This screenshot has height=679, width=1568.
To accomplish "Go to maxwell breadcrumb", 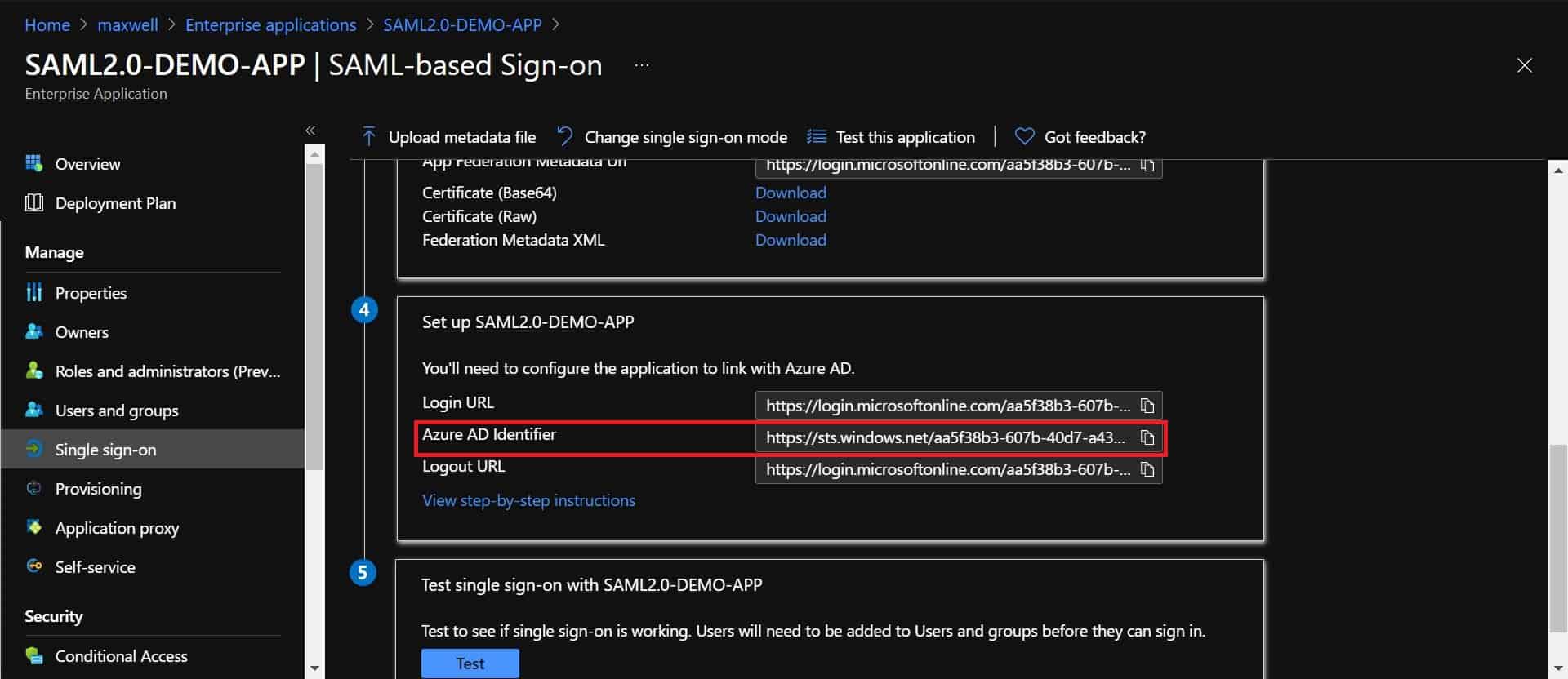I will [127, 25].
